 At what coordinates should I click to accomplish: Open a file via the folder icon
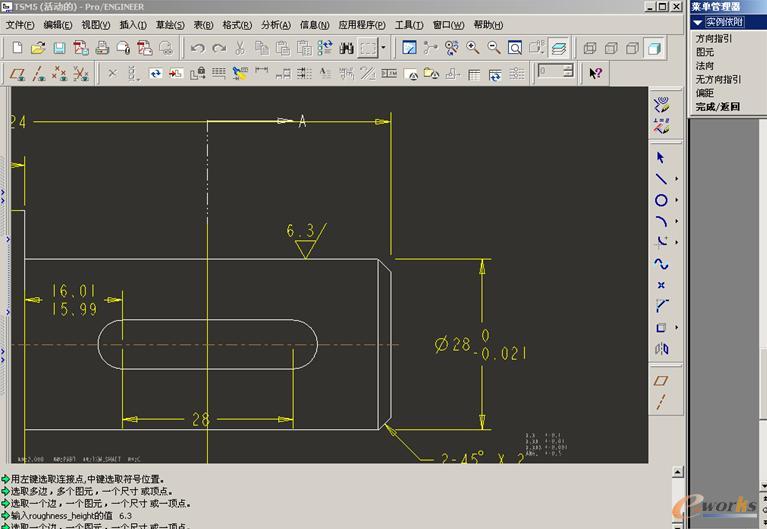point(38,47)
